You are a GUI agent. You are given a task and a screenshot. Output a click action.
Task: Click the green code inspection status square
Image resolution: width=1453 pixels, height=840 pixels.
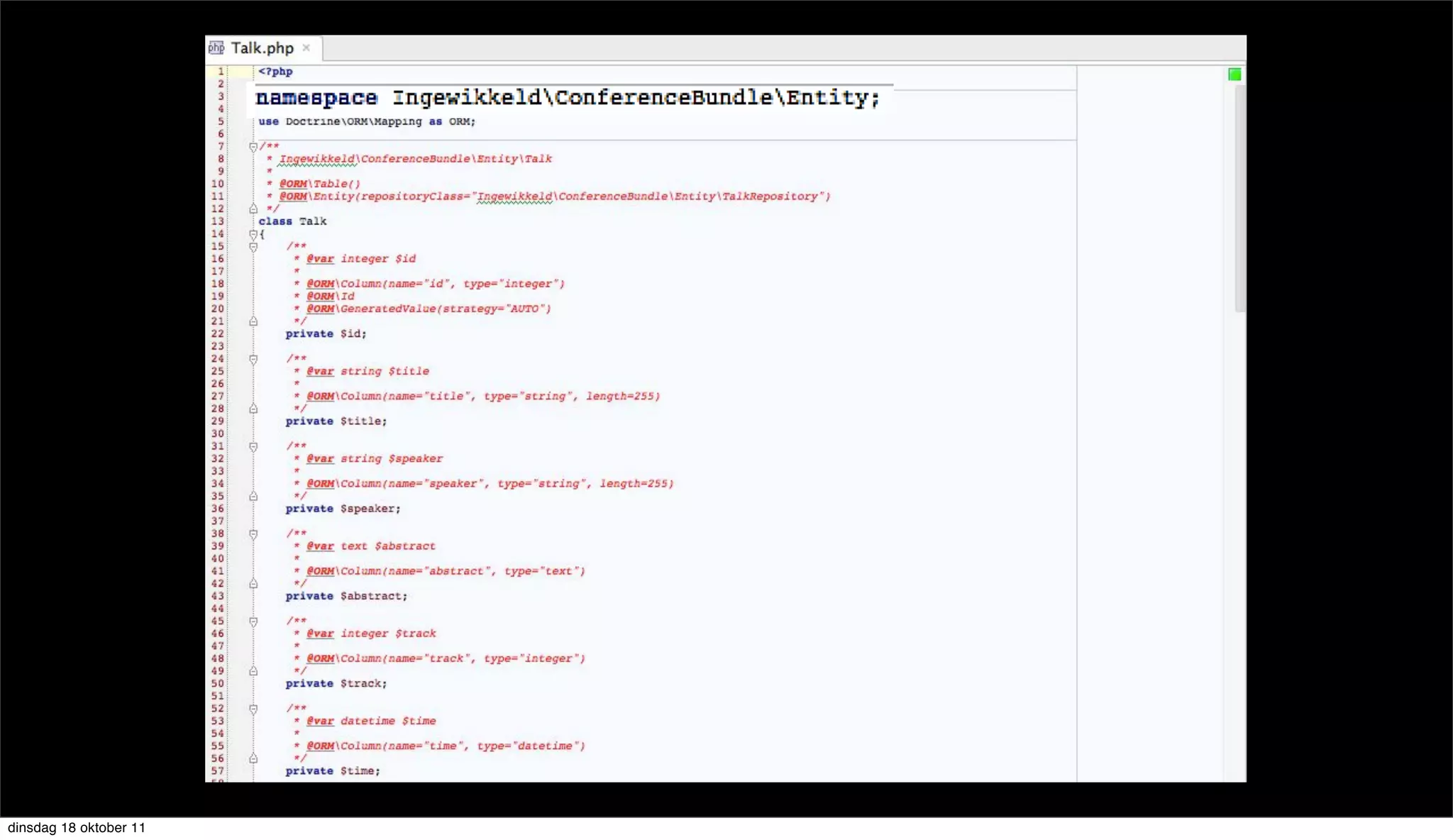click(1234, 74)
